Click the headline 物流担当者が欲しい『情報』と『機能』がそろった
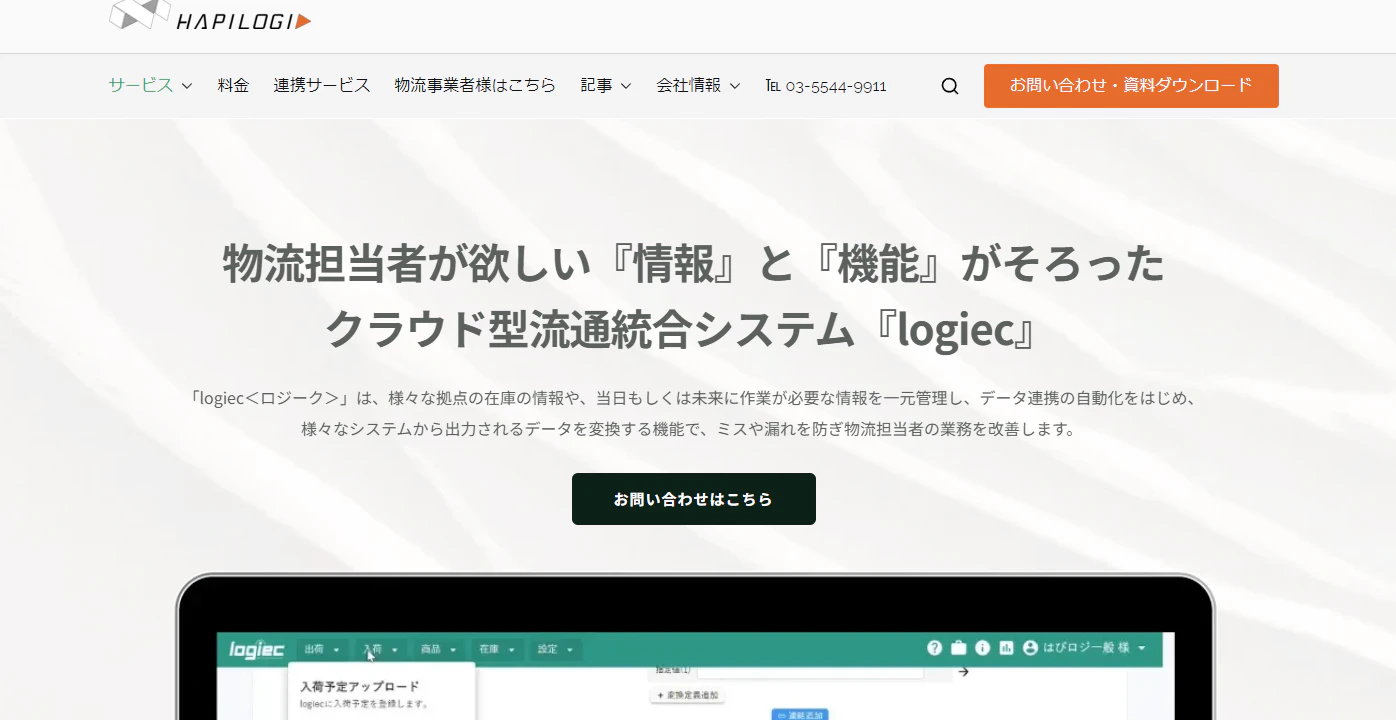Image resolution: width=1396 pixels, height=720 pixels. (694, 264)
